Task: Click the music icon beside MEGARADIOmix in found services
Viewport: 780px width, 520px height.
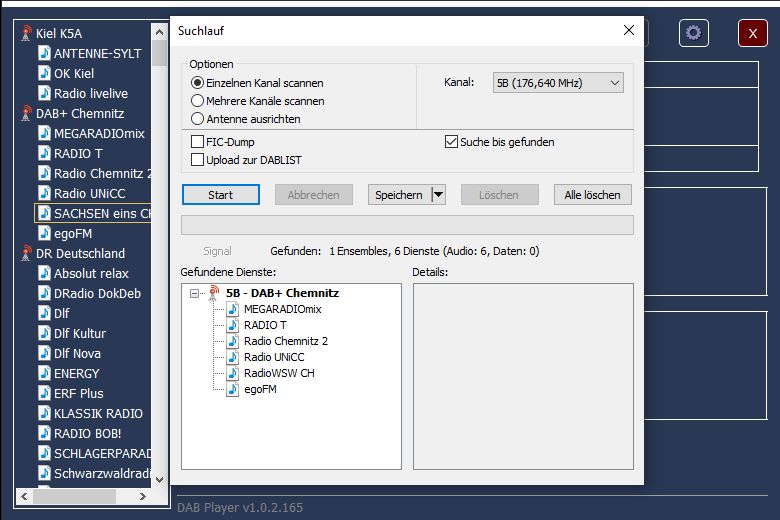Action: (233, 309)
